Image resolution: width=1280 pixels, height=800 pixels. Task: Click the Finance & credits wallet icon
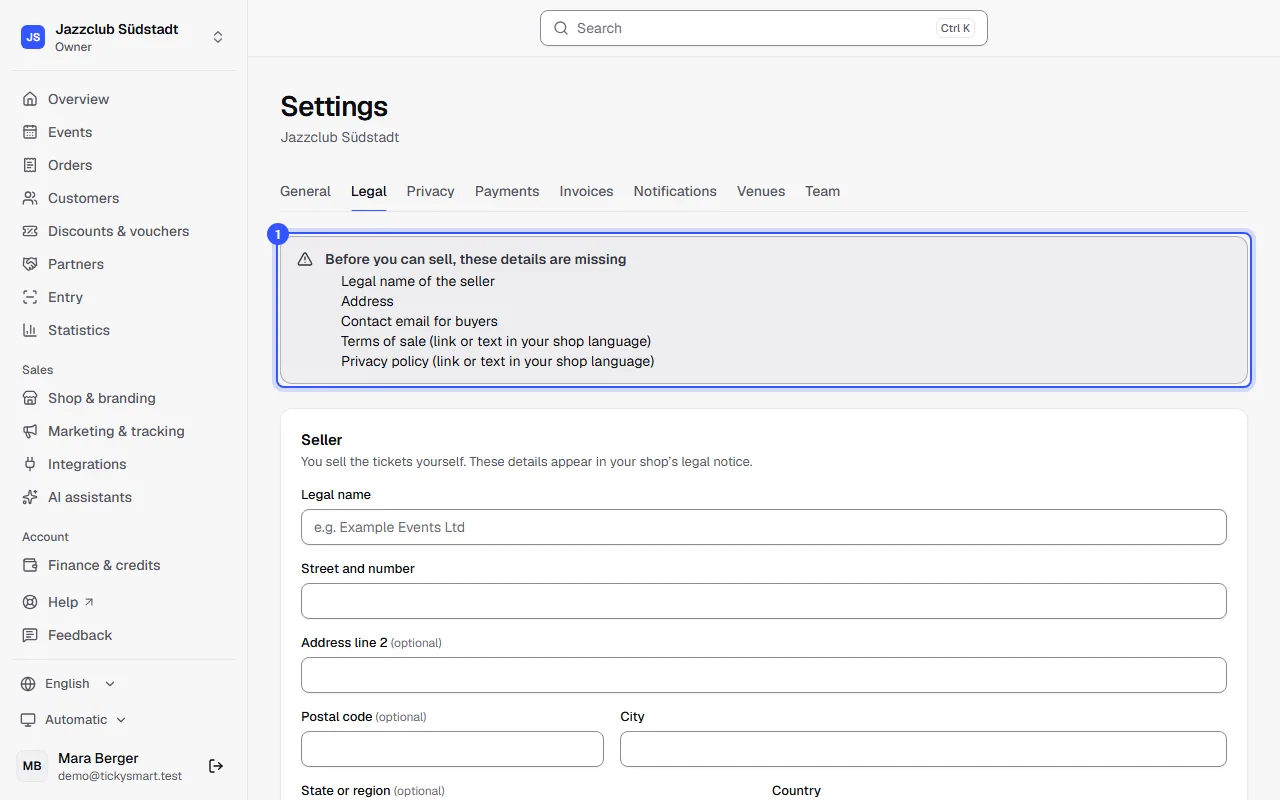30,565
